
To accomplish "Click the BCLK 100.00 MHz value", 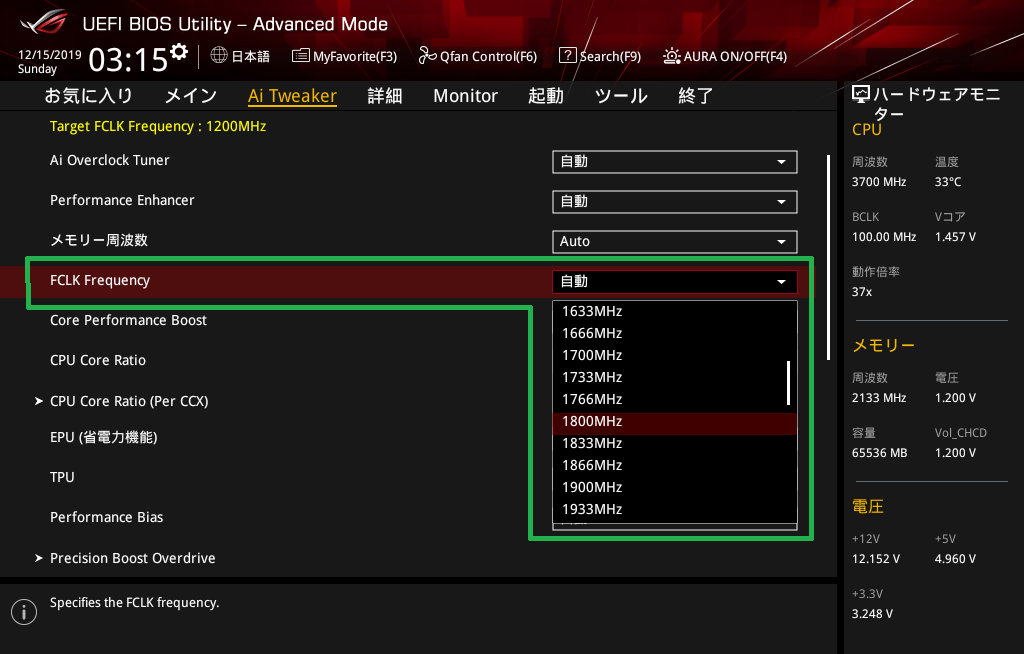I will coord(884,237).
